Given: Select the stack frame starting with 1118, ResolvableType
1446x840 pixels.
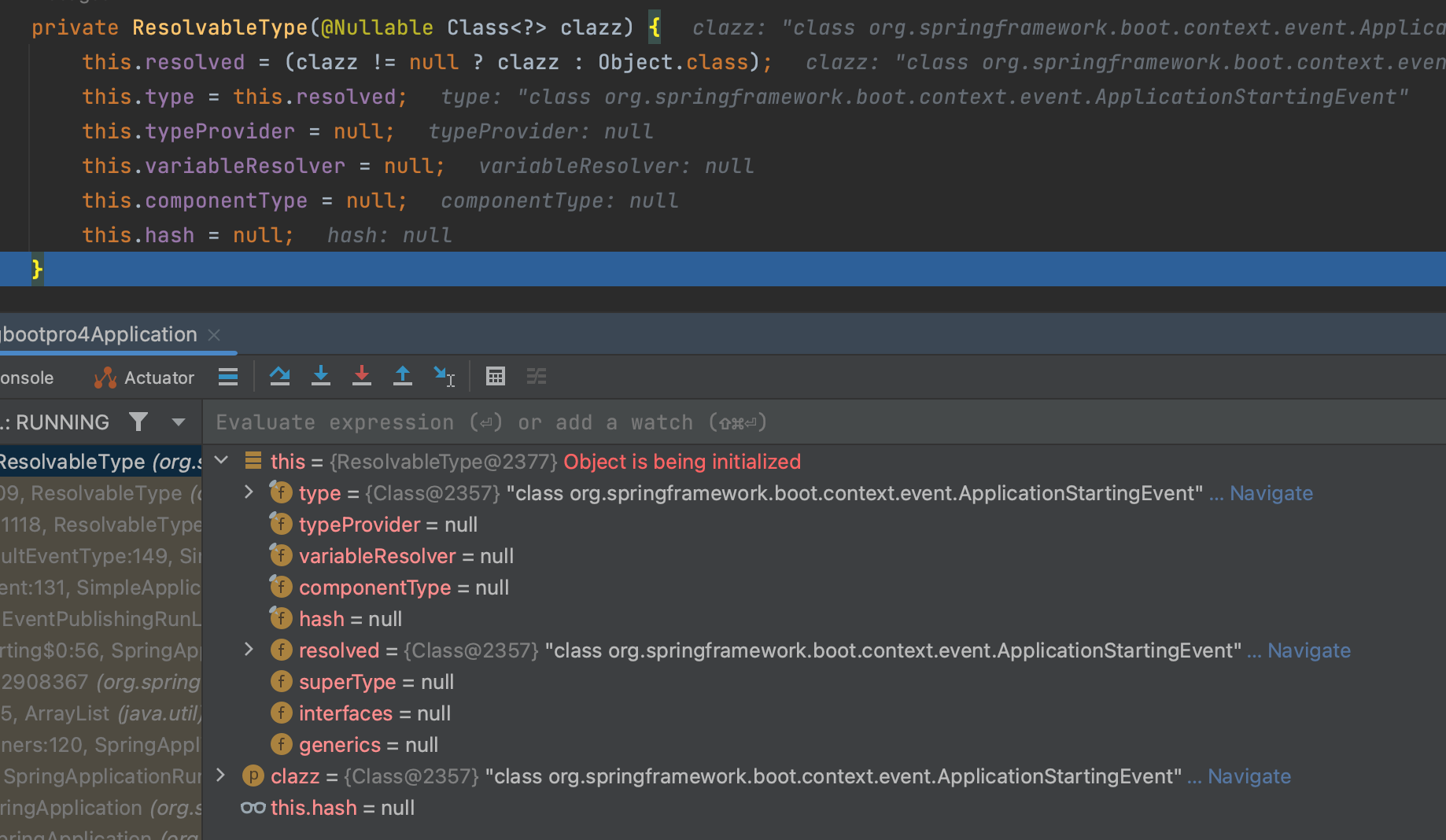Looking at the screenshot, I should pyautogui.click(x=101, y=525).
